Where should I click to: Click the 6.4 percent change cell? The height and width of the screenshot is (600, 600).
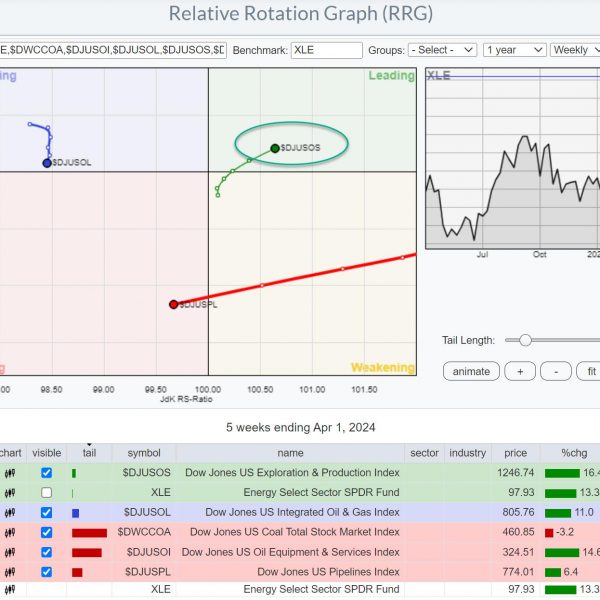[x=562, y=572]
